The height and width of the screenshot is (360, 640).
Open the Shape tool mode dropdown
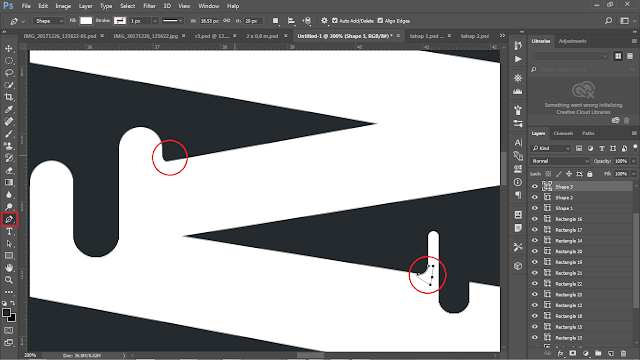pyautogui.click(x=49, y=21)
